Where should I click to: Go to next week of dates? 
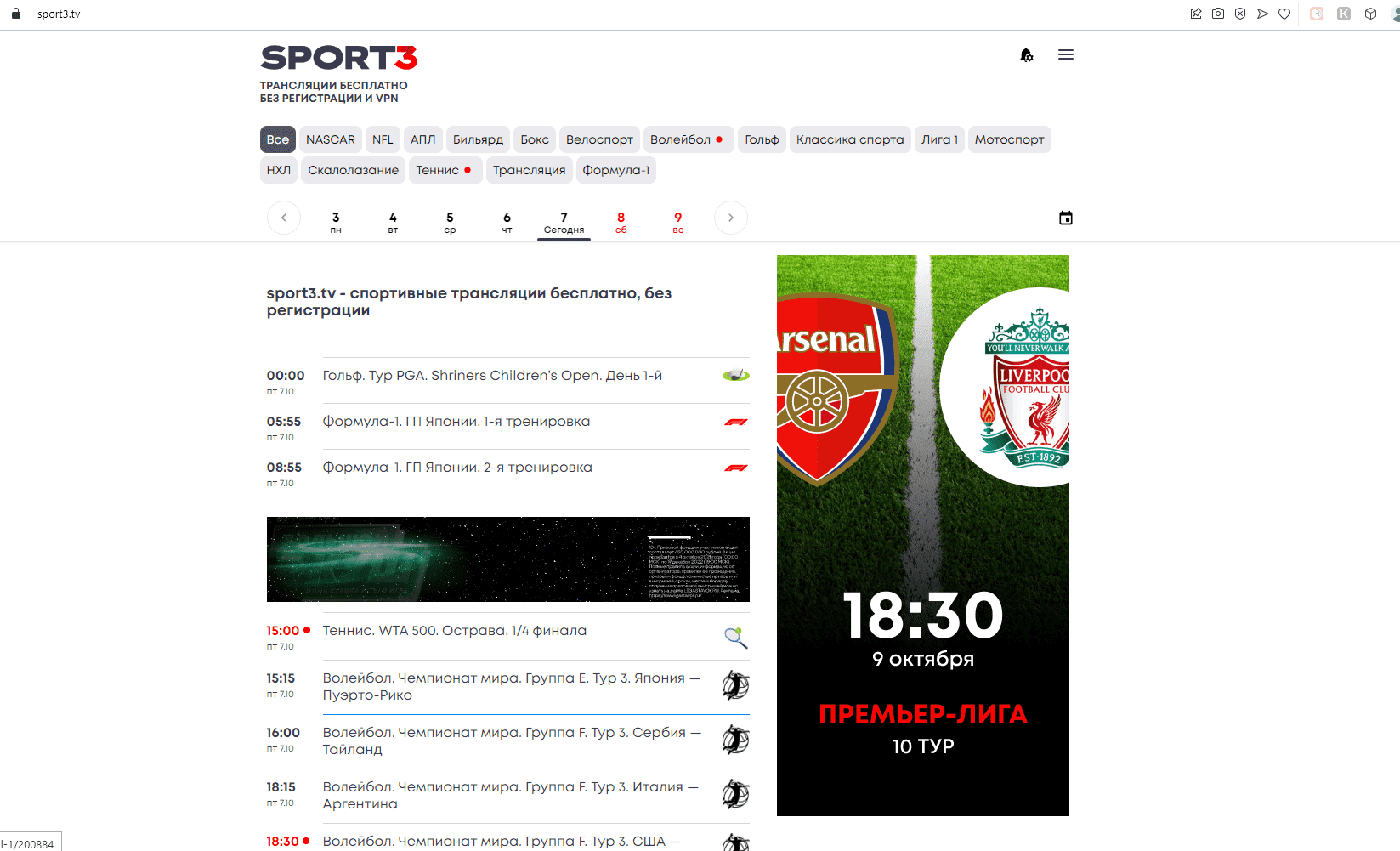click(731, 218)
